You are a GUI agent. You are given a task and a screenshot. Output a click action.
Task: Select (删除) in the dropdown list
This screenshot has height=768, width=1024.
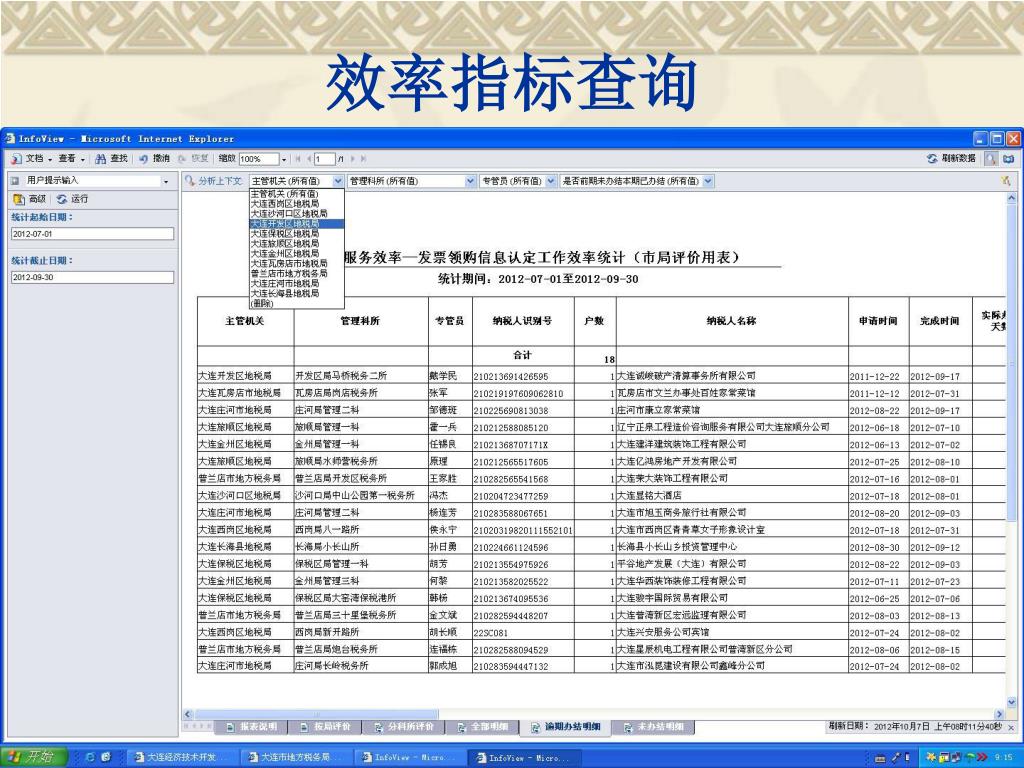296,304
